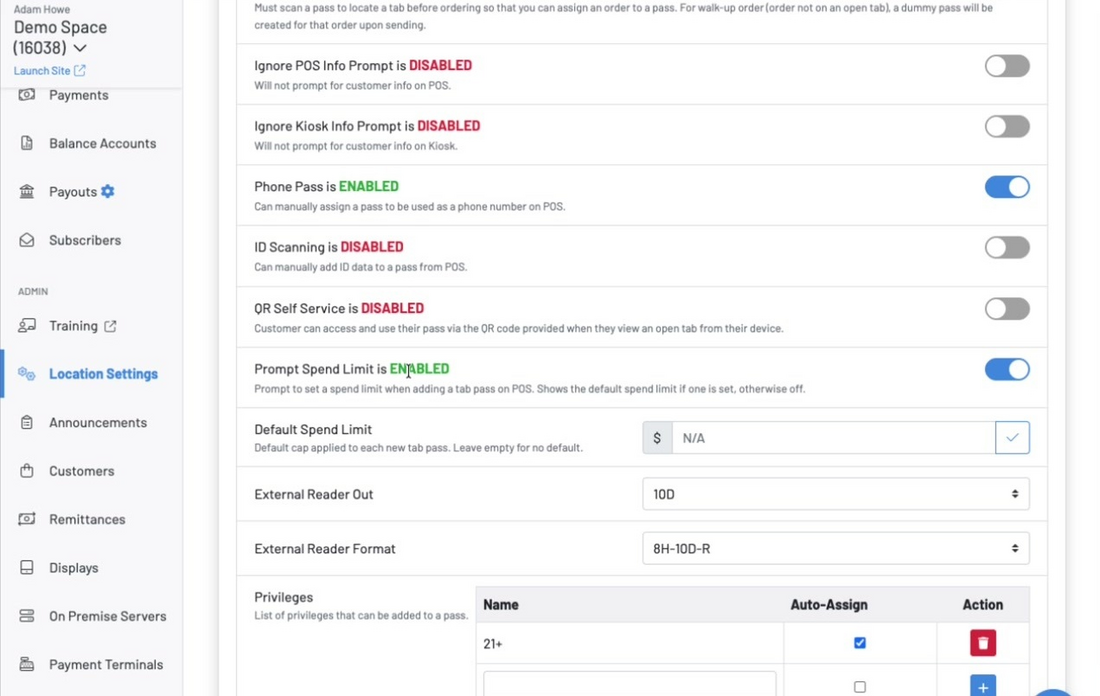
Task: Click the gear icon next to Payouts
Action: tap(107, 192)
